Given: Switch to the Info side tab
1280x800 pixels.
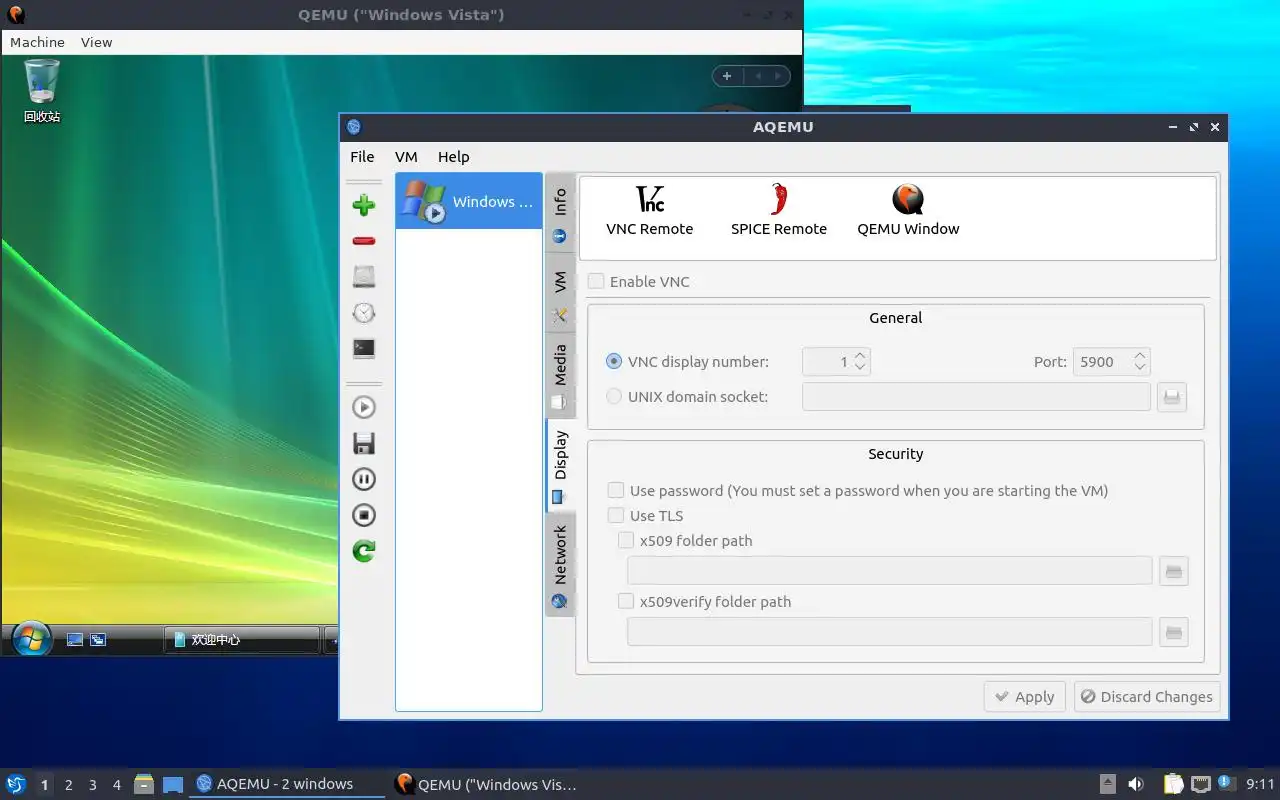Looking at the screenshot, I should [560, 213].
